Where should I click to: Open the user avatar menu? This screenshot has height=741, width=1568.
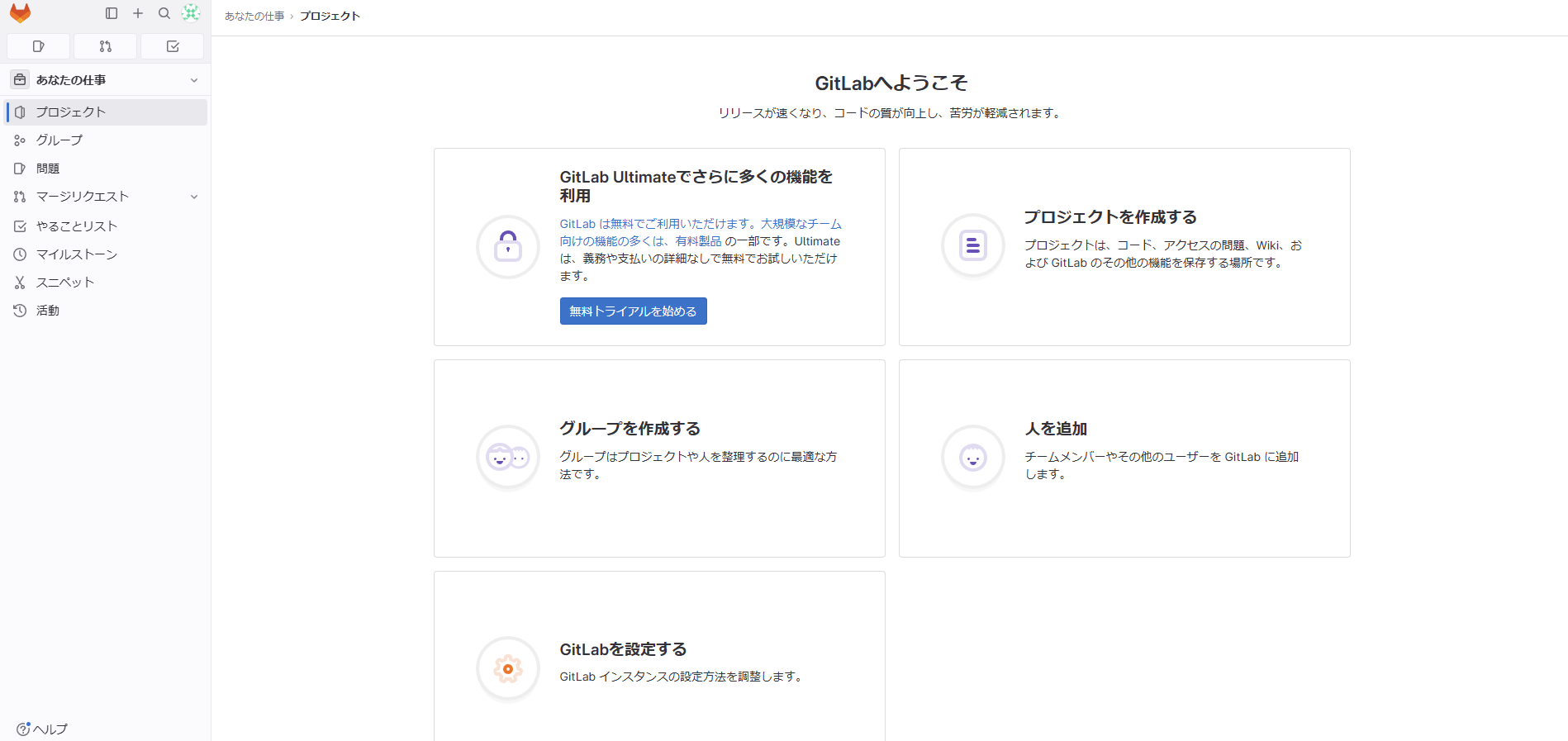(x=191, y=13)
